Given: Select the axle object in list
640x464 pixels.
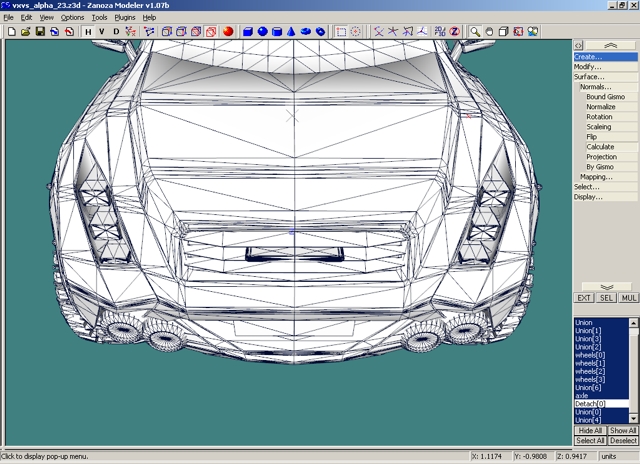Looking at the screenshot, I should [582, 395].
